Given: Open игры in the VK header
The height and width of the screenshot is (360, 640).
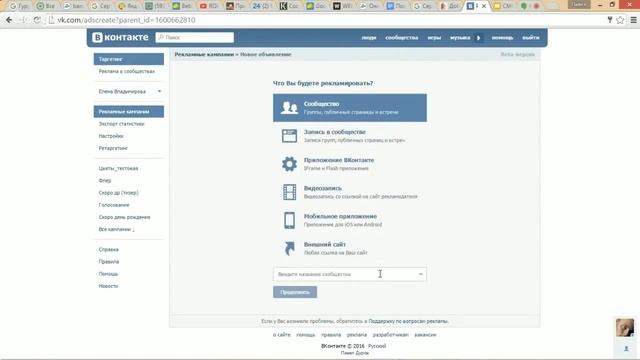Looking at the screenshot, I should coord(434,38).
